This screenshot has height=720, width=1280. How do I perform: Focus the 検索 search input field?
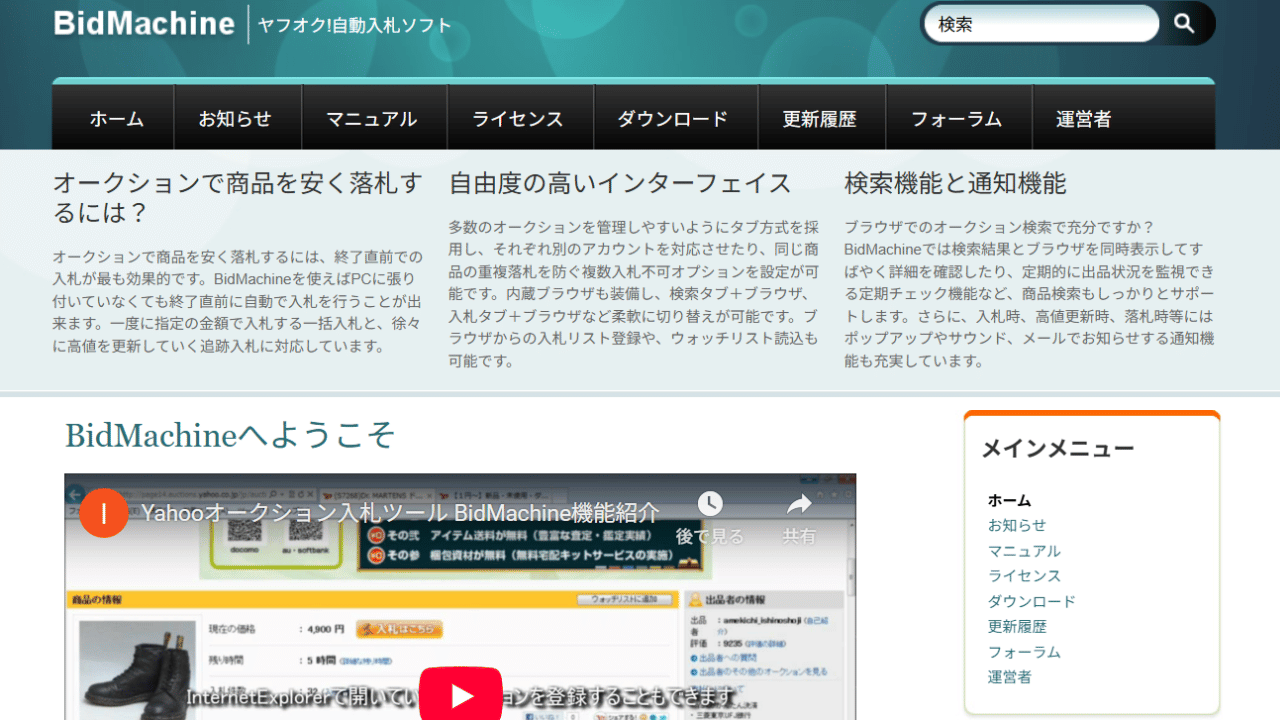point(1041,24)
